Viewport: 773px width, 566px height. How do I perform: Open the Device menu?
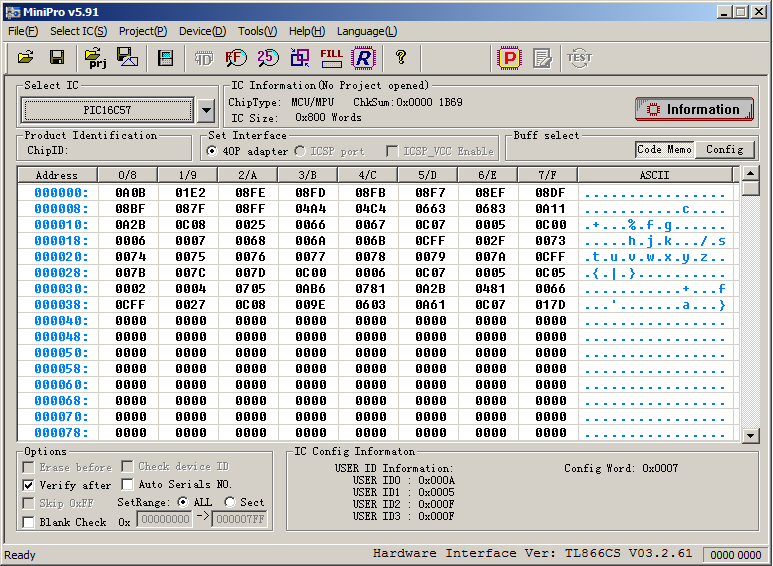coord(202,31)
